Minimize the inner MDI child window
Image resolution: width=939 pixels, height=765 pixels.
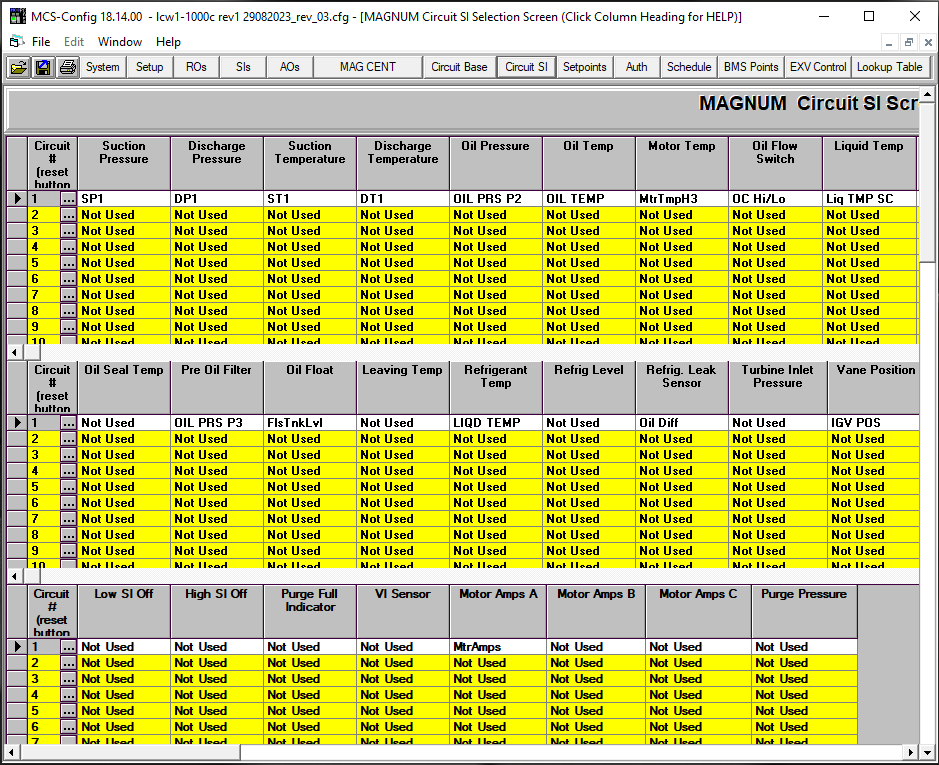click(890, 42)
